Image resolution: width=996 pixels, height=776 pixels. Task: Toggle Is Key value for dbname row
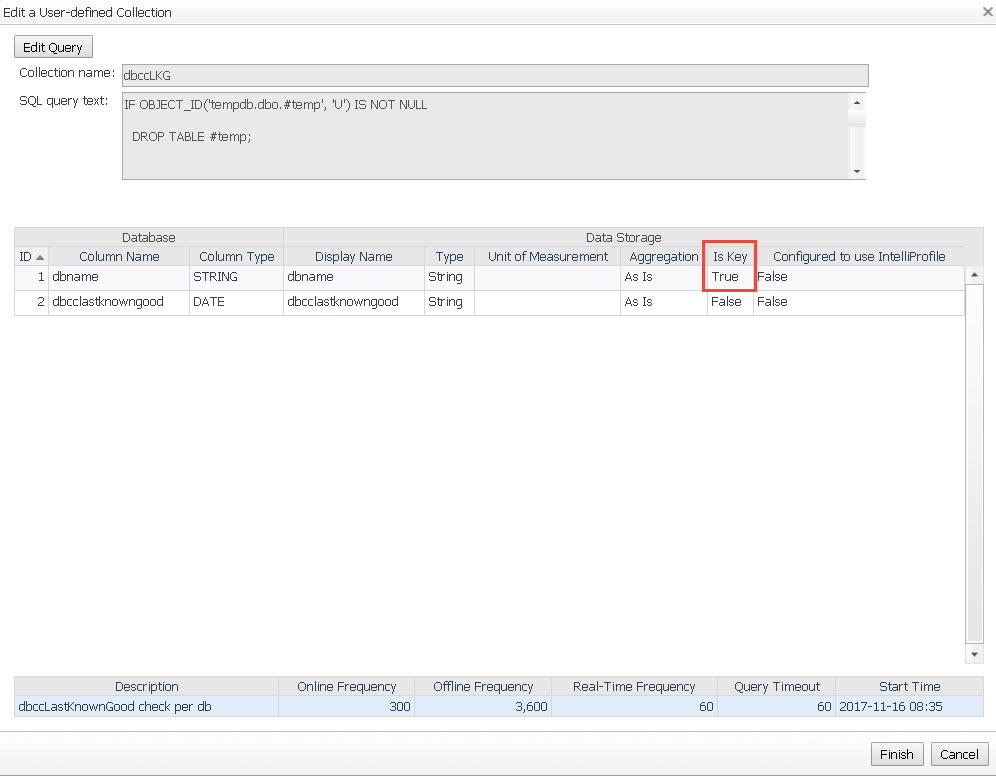[729, 277]
